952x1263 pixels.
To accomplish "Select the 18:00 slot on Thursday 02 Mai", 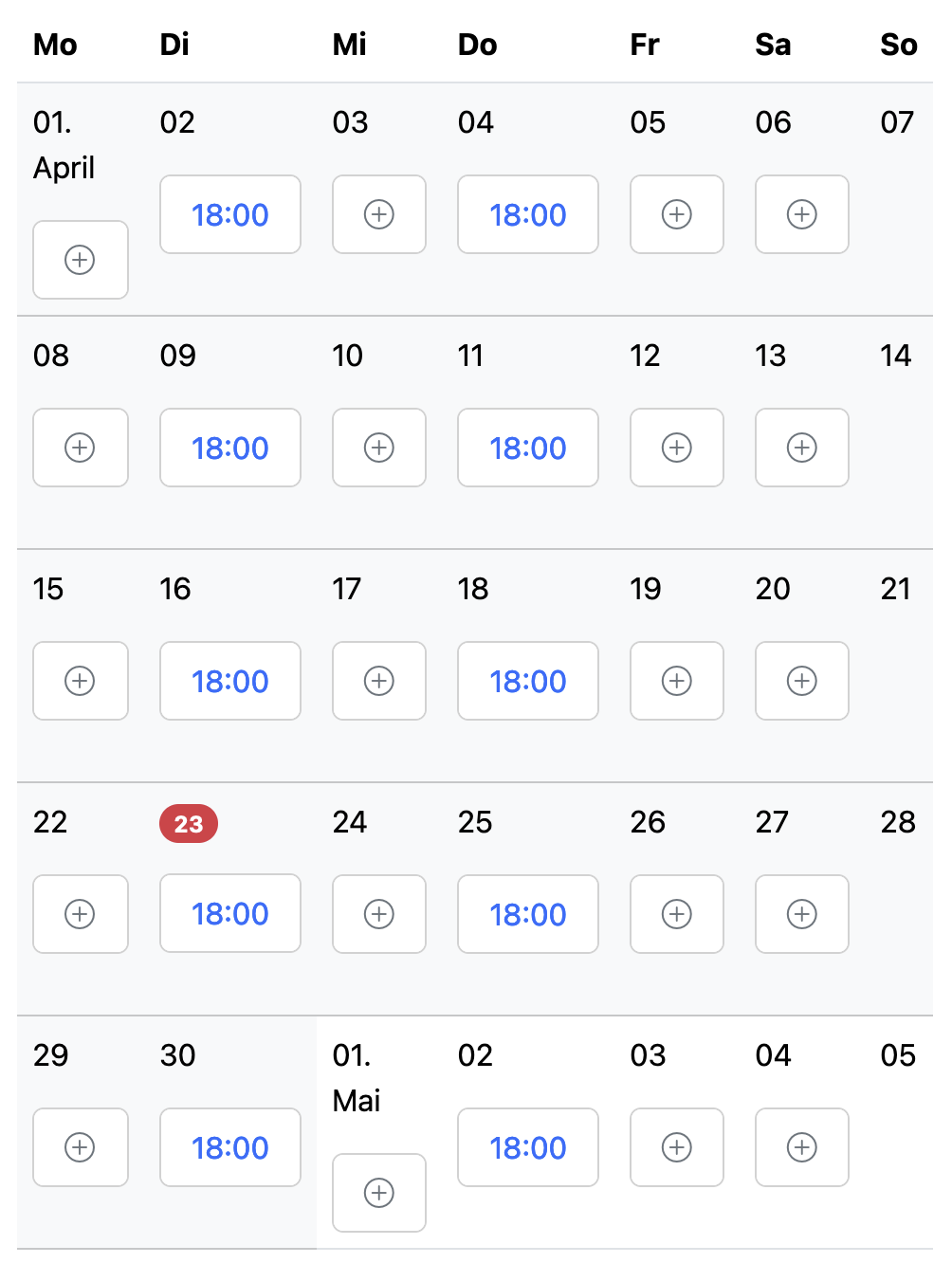I will click(528, 1147).
